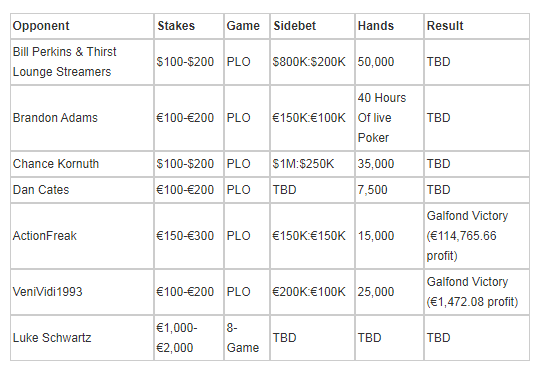
Task: Select the Dan Cates opponent cell
Action: (x=82, y=190)
